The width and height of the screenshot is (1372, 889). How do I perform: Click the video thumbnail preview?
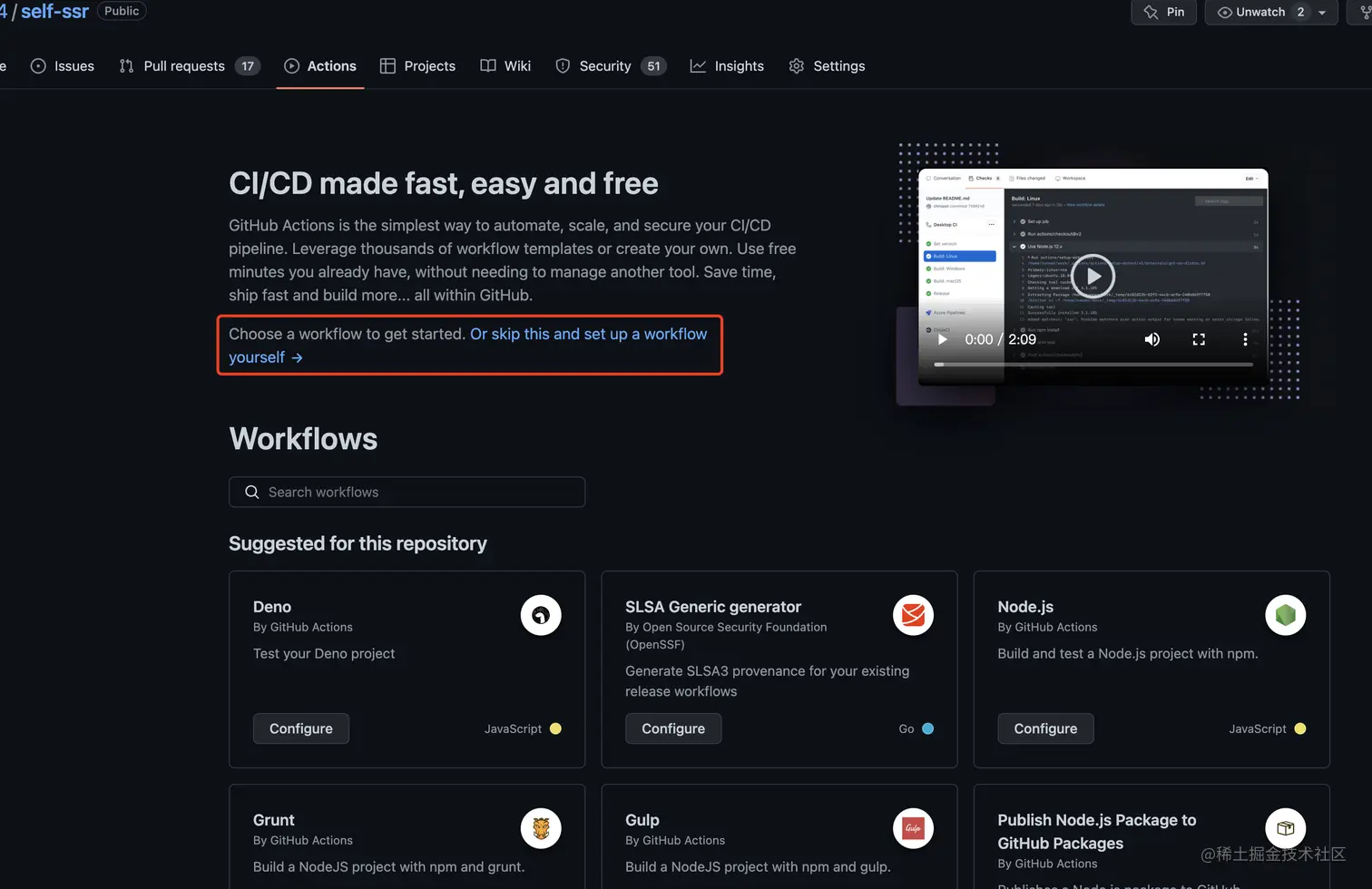tap(1093, 277)
